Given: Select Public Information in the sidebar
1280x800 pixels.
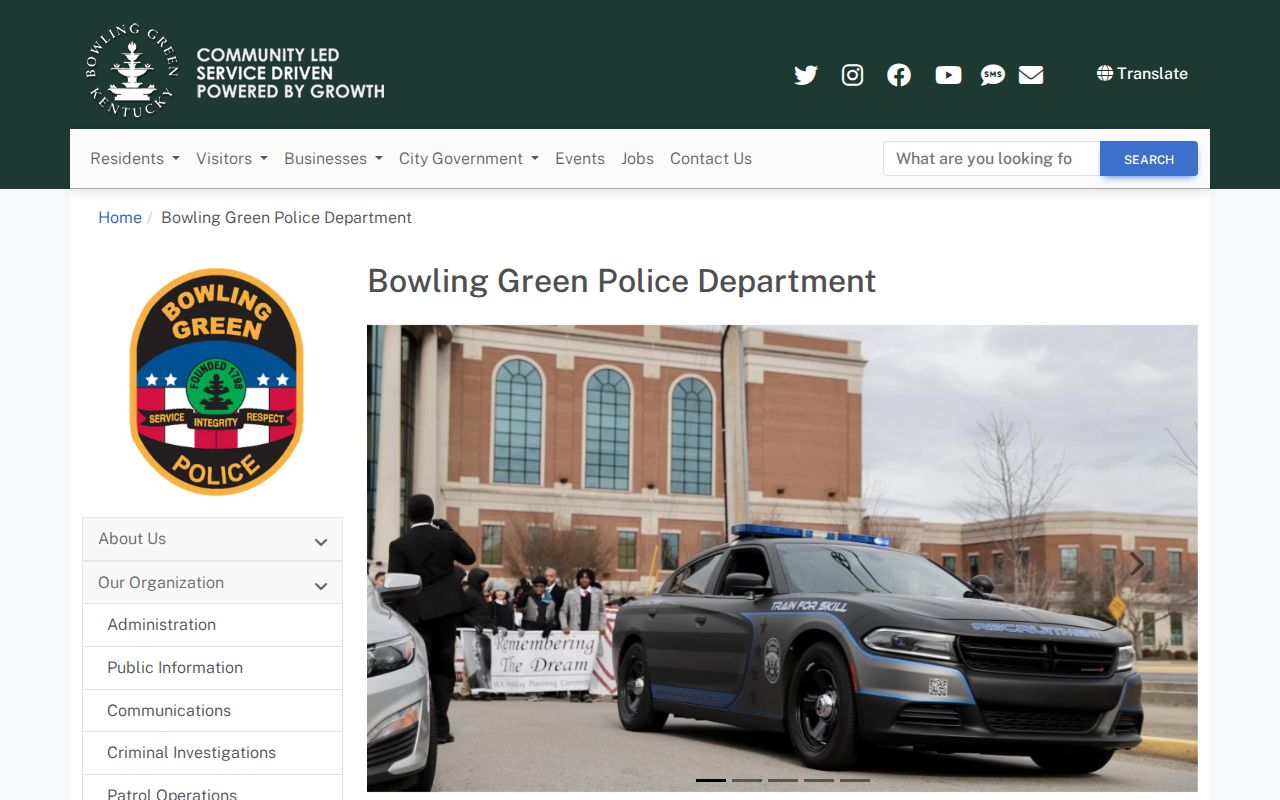Looking at the screenshot, I should pos(212,668).
